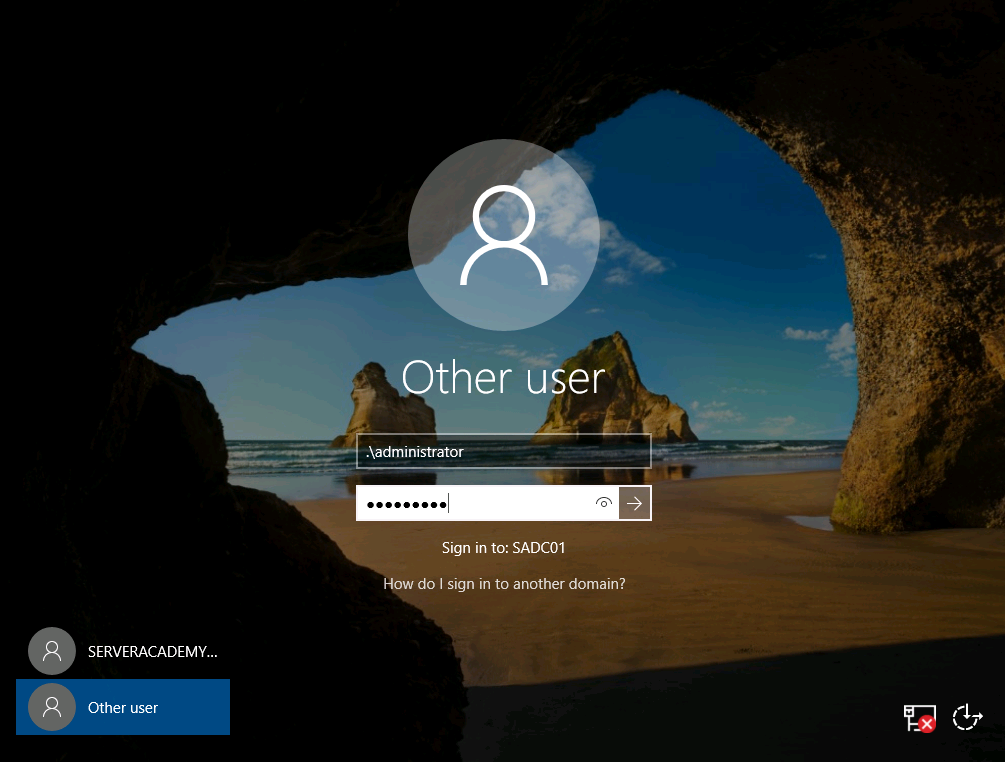This screenshot has width=1005, height=762.
Task: Open the Ease of Access icon
Action: coord(967,717)
